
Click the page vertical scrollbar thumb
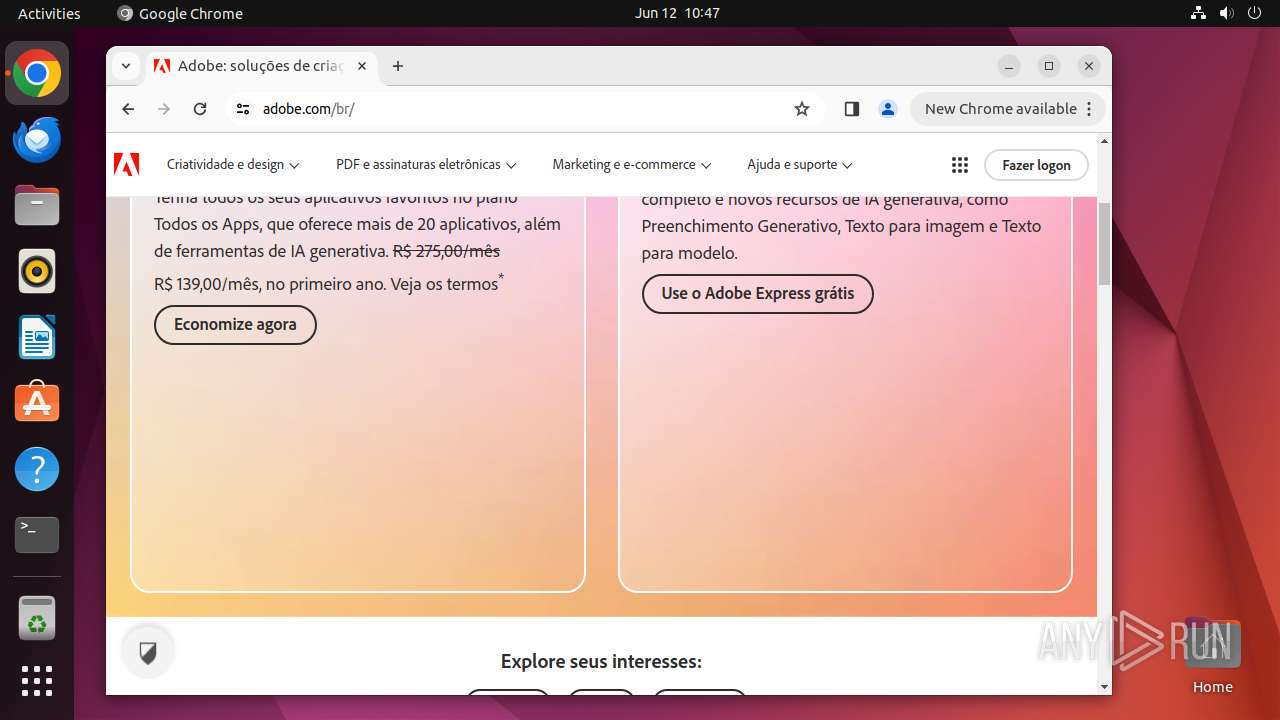coord(1104,243)
